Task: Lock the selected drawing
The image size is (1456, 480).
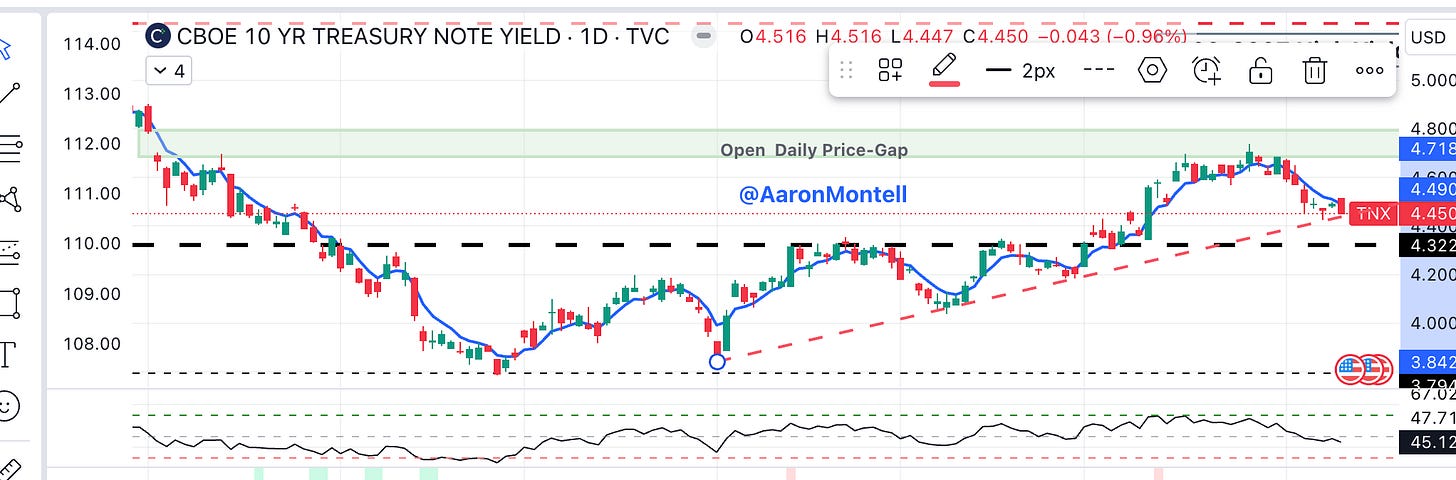Action: click(1261, 70)
